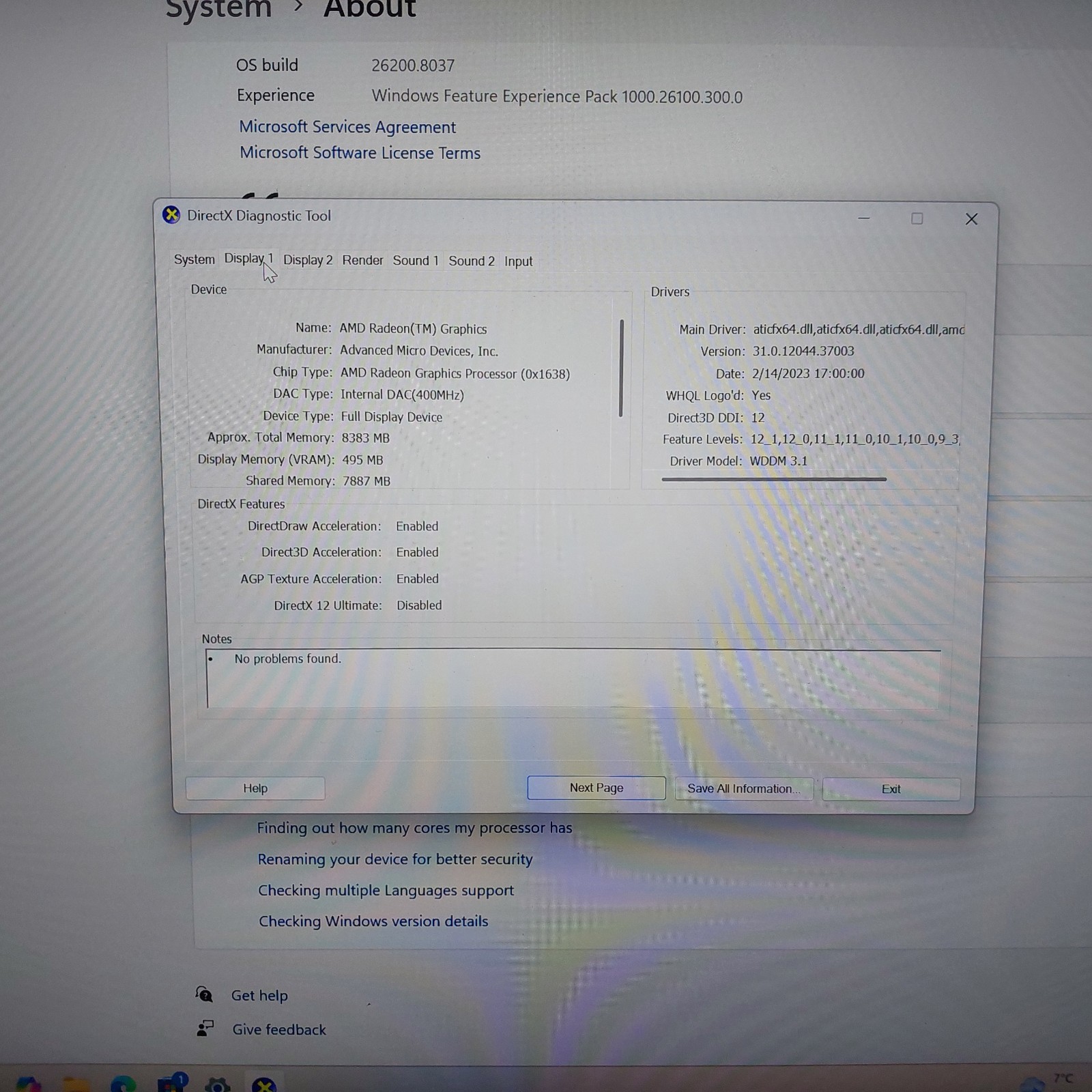Select VRAM '495 MB' value

pos(362,460)
